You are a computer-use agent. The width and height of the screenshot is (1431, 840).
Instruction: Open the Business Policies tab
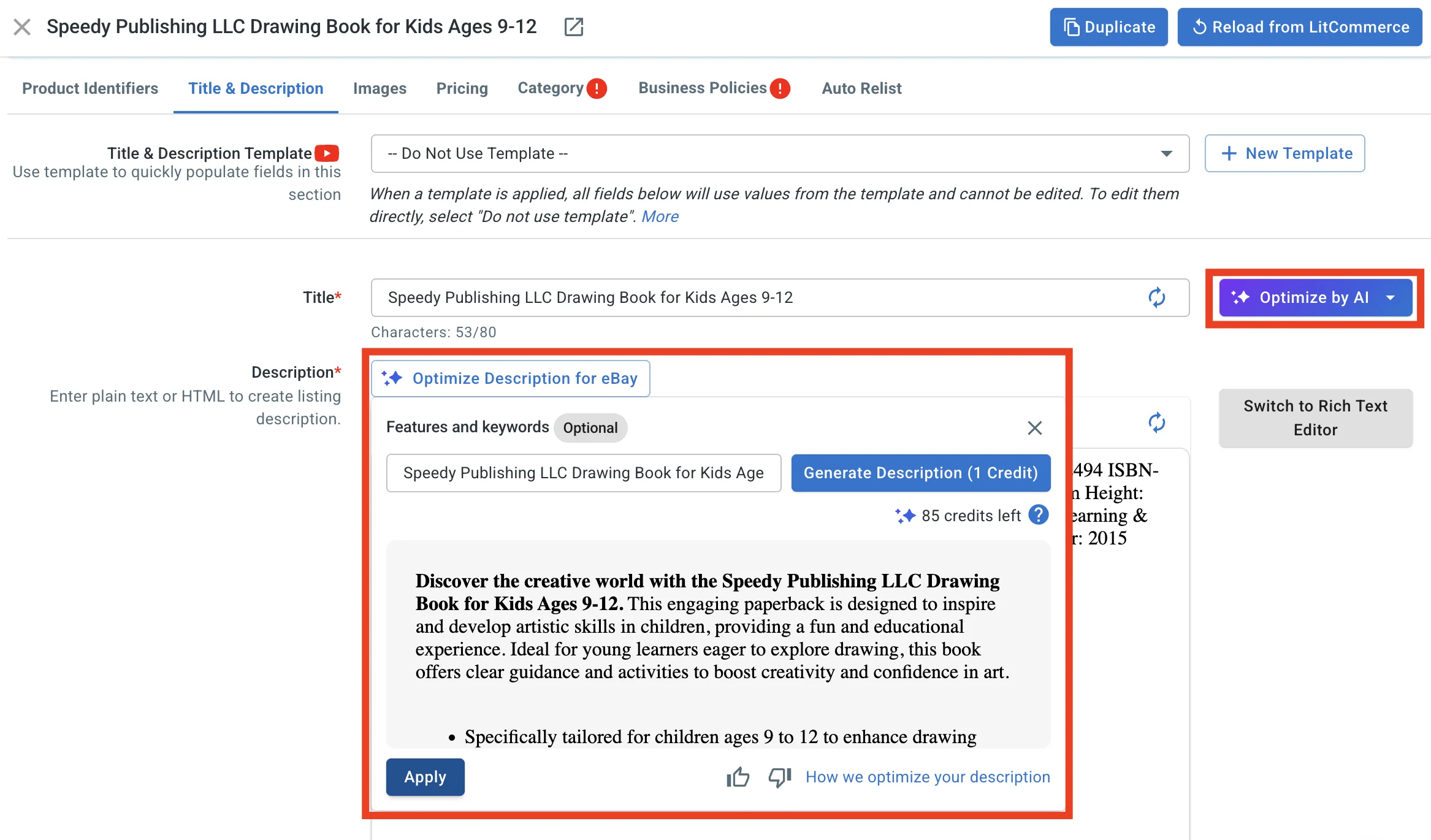point(703,88)
